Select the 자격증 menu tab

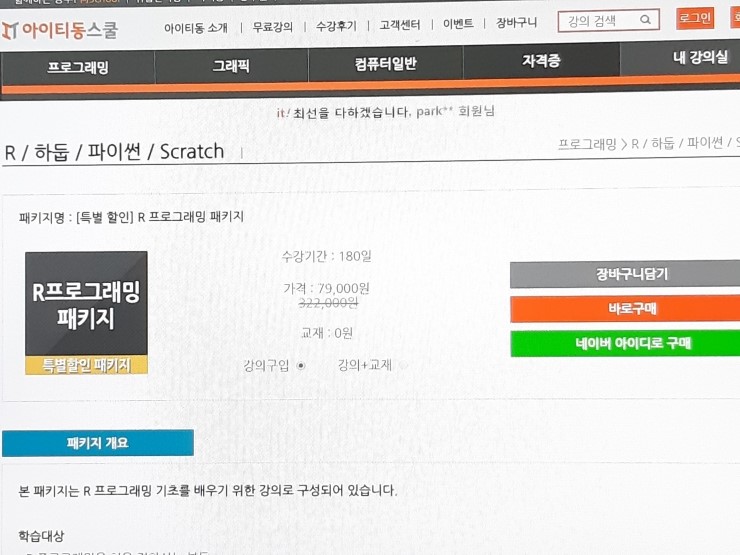(x=541, y=60)
